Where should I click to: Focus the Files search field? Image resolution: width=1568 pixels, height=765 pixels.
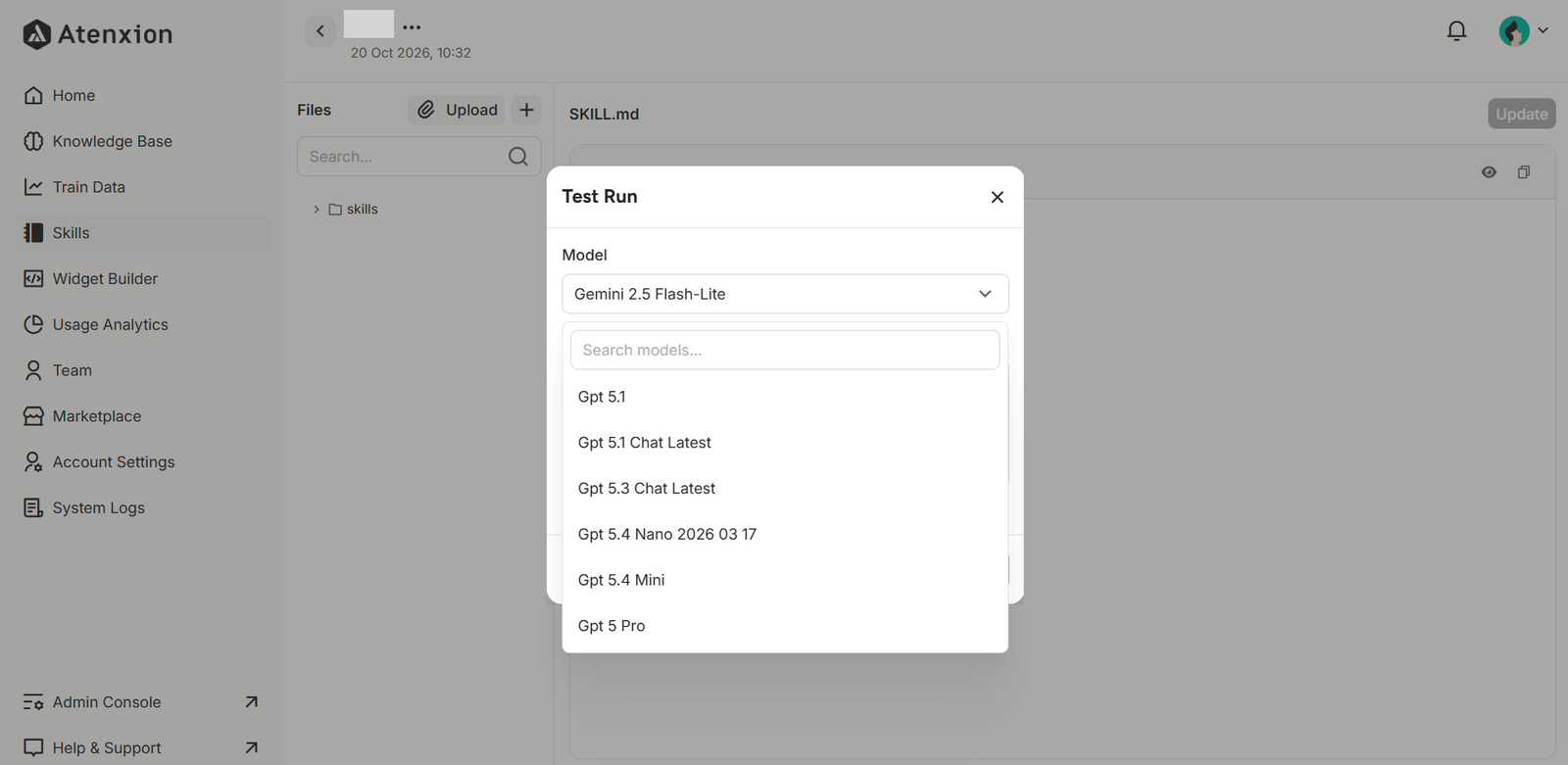pos(419,157)
